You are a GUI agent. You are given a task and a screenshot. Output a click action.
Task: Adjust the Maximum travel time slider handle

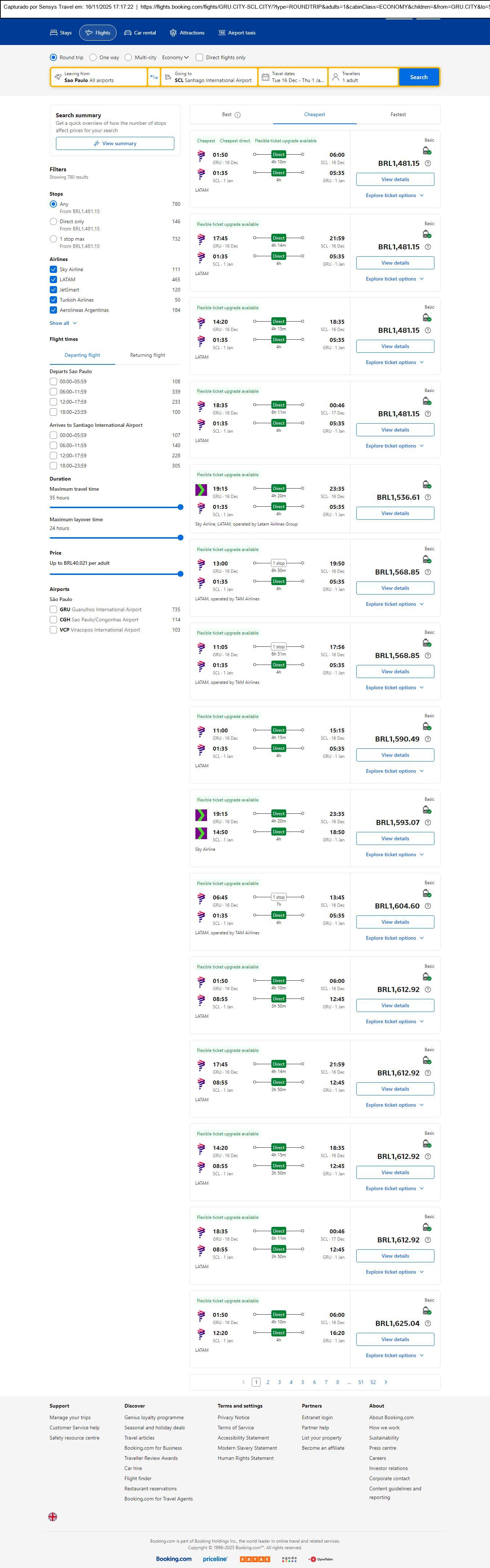pyautogui.click(x=181, y=507)
